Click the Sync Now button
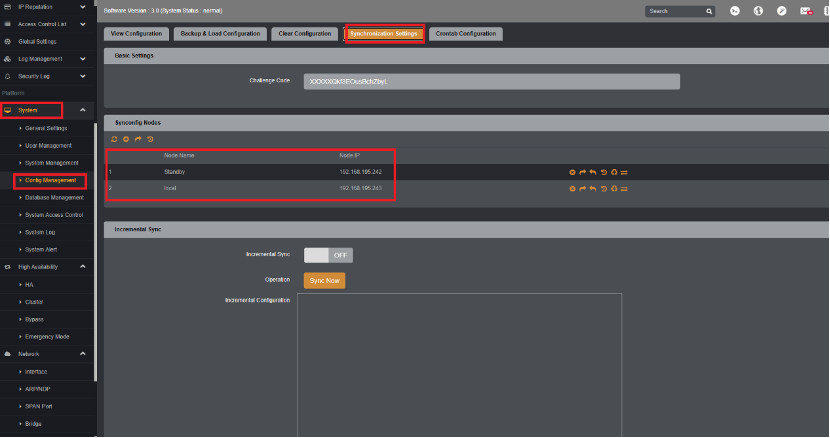Image resolution: width=830 pixels, height=438 pixels. coord(324,281)
